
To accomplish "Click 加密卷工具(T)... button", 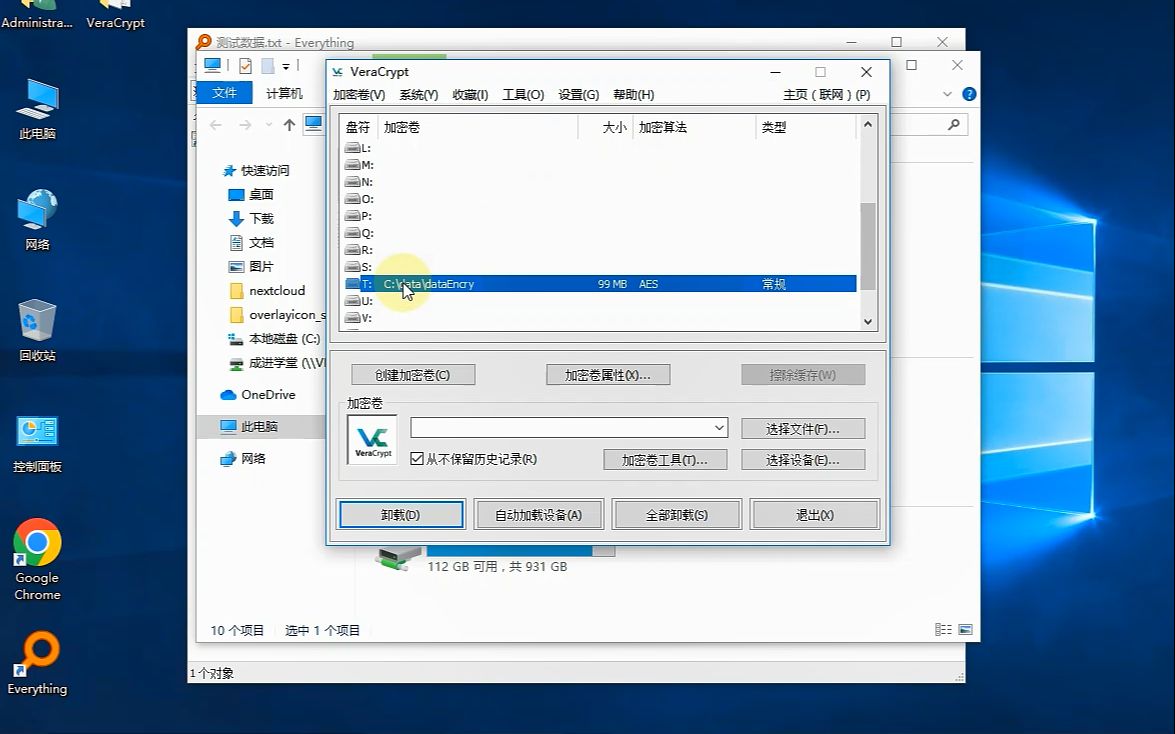I will 665,460.
